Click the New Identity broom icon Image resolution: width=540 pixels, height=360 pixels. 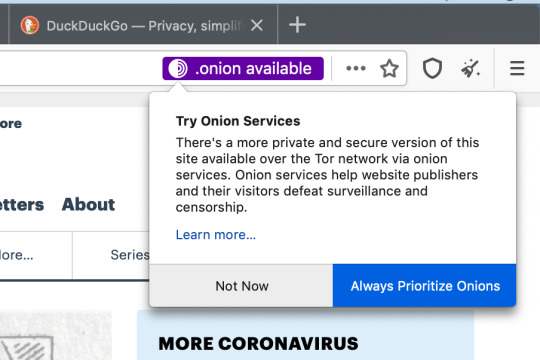(470, 68)
